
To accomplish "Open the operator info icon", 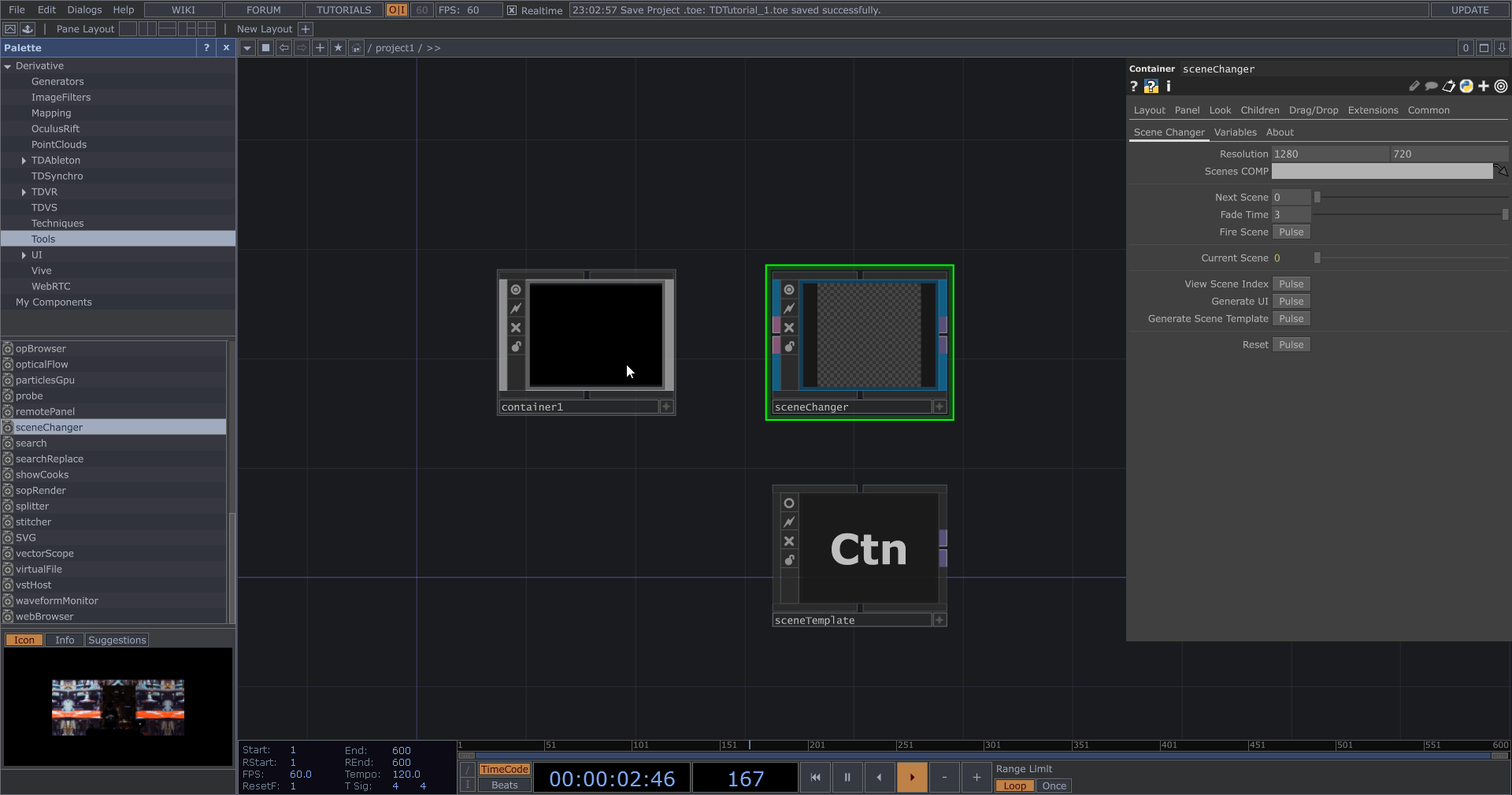I will [1169, 87].
